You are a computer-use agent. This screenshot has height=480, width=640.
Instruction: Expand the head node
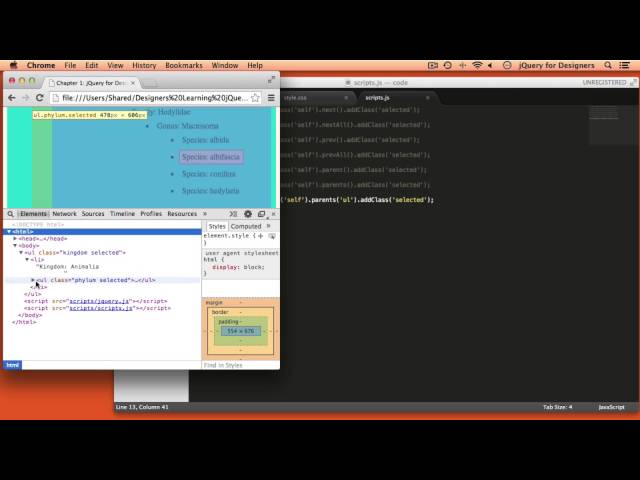tap(15, 238)
